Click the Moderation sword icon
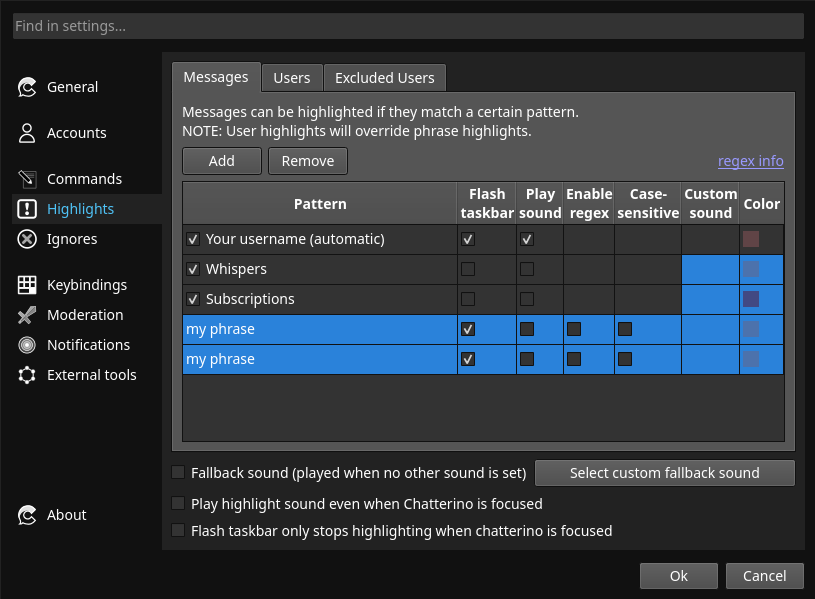The image size is (815, 599). tap(27, 315)
